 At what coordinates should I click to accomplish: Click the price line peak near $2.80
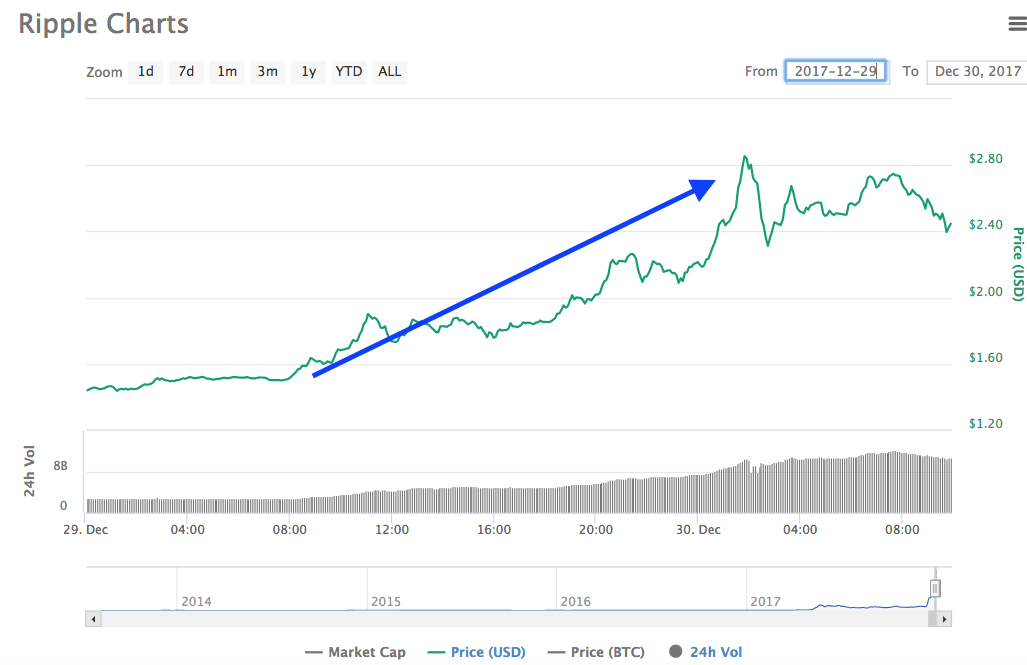745,157
